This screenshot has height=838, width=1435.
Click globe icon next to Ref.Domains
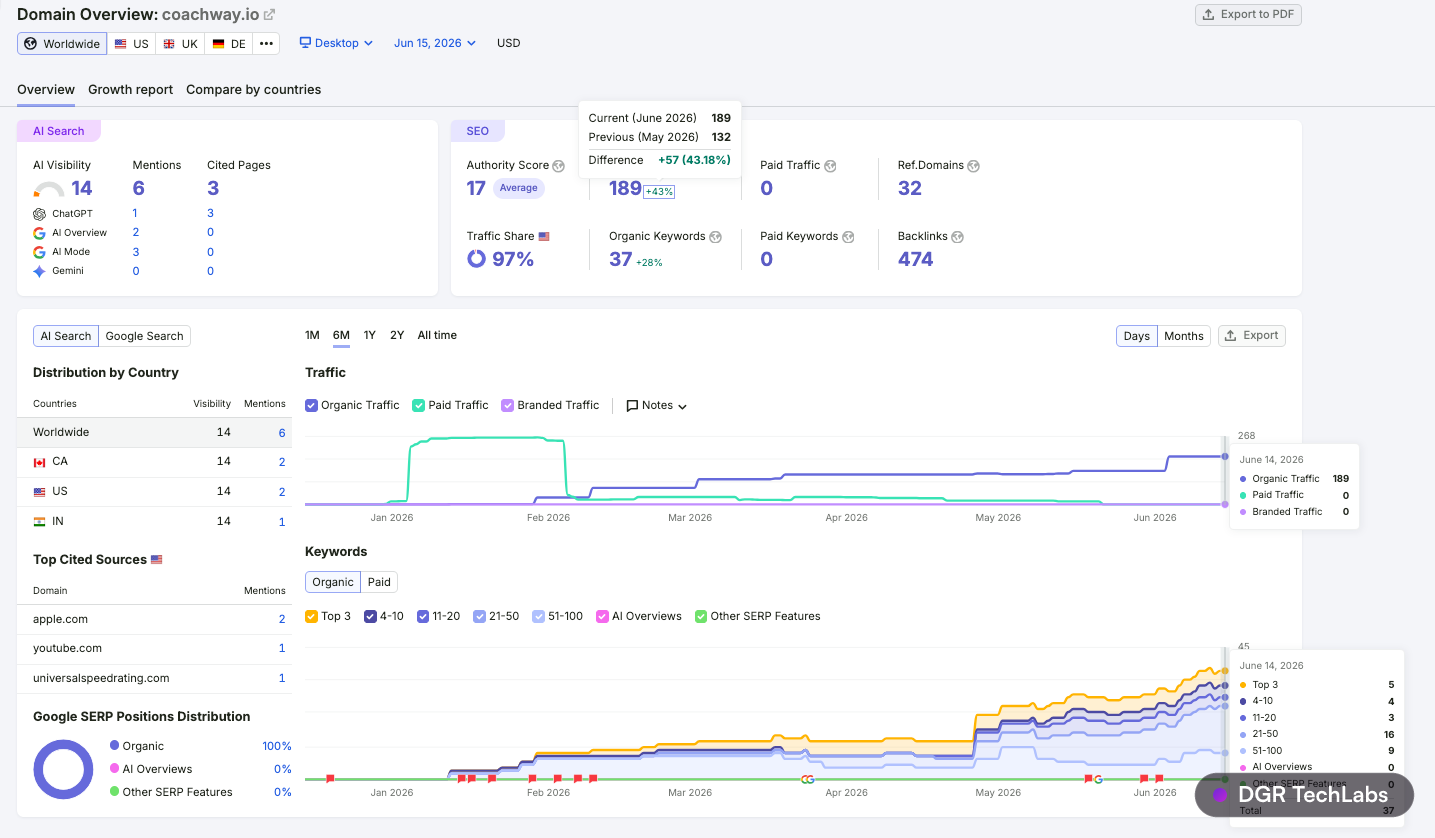(974, 166)
